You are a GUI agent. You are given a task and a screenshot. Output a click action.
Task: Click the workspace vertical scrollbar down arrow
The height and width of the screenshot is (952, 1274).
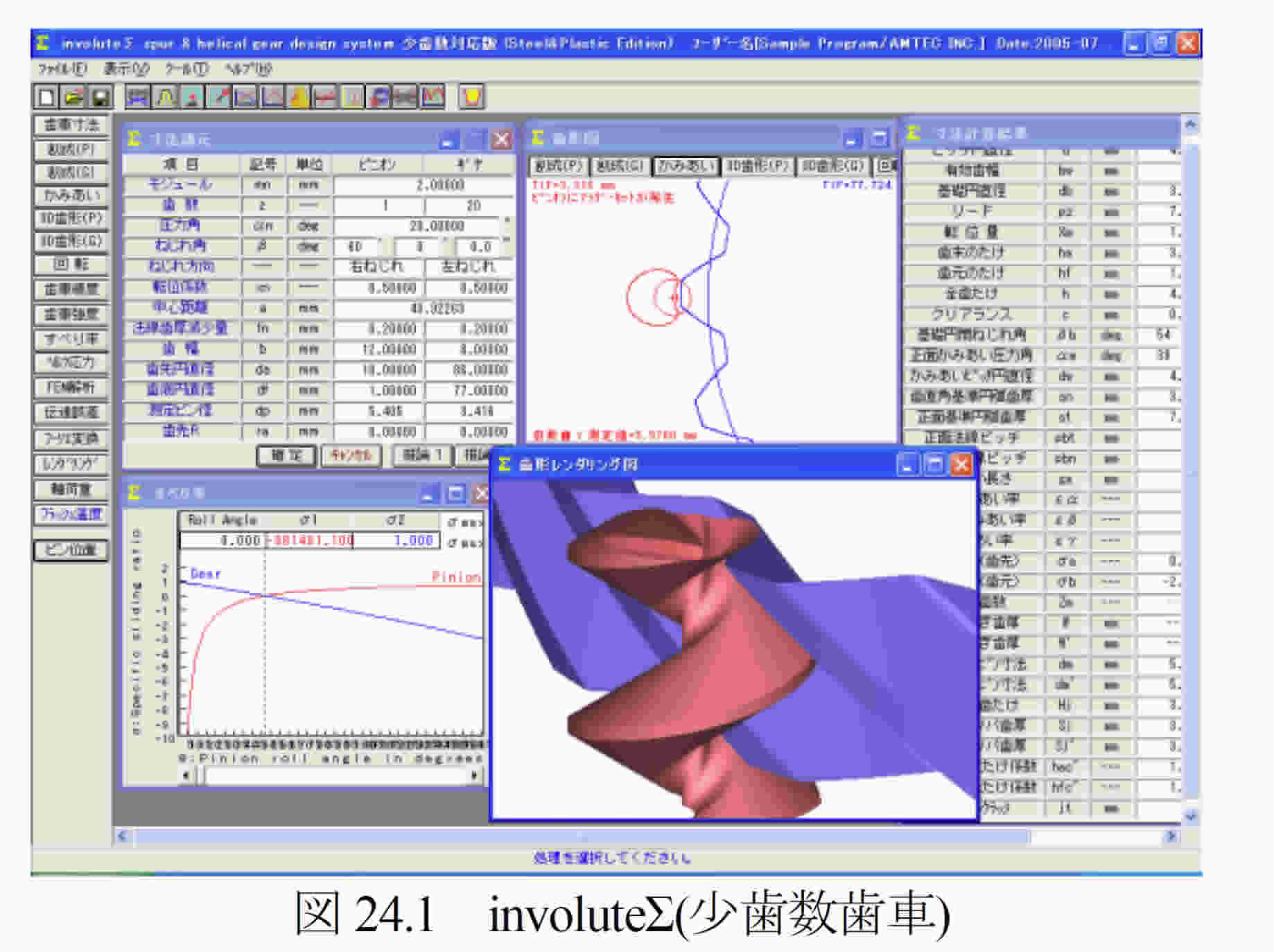click(x=1191, y=817)
